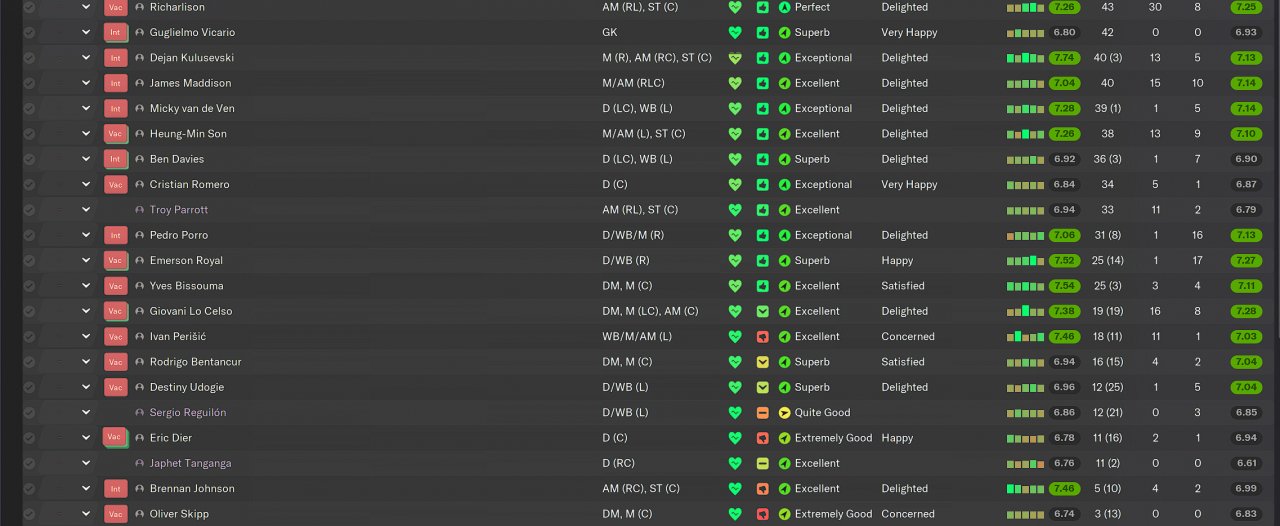The height and width of the screenshot is (526, 1280).
Task: Click the form bars for Brennan Johnson
Action: coord(1025,489)
